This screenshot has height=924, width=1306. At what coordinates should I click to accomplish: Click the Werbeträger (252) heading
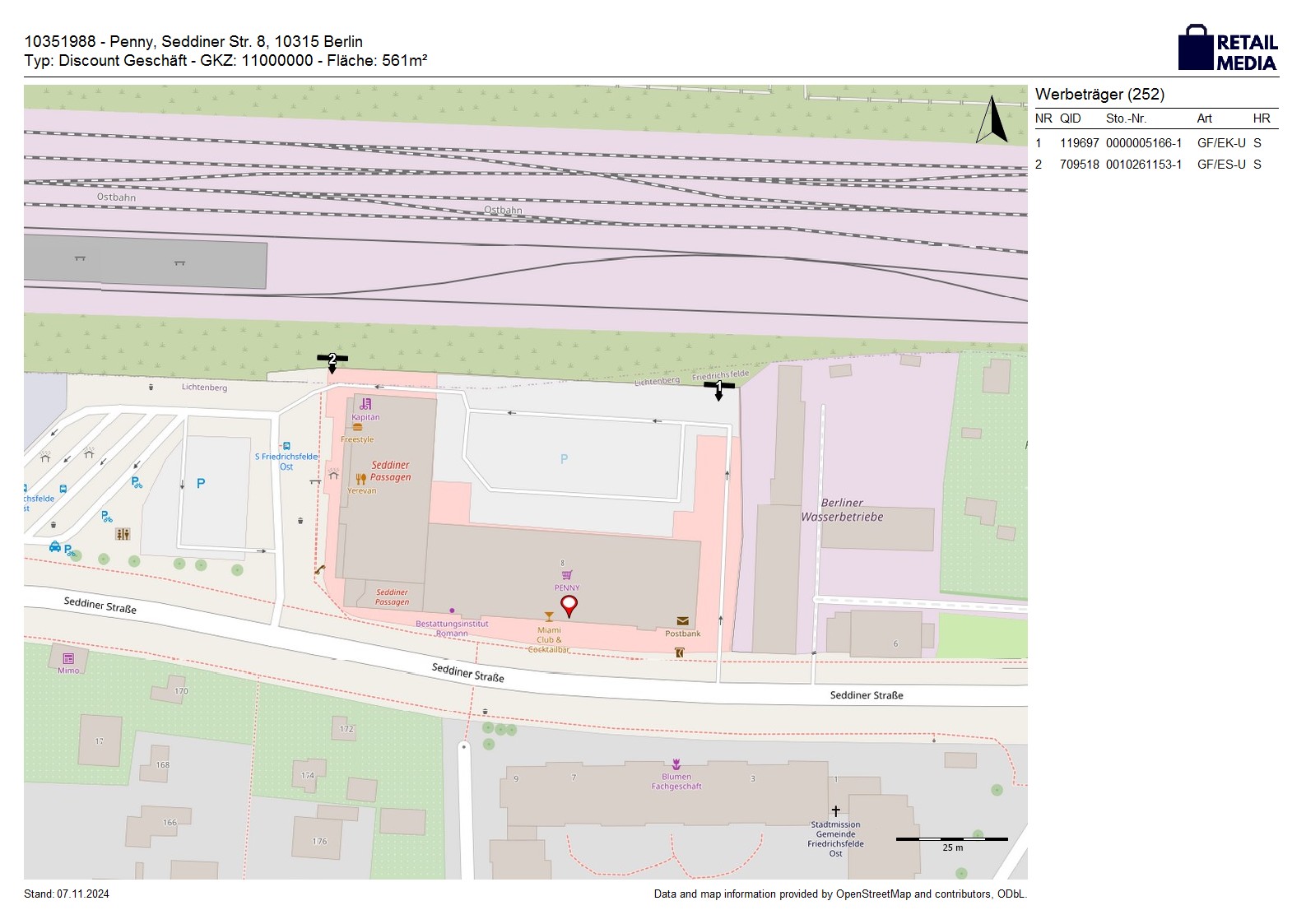pos(1099,95)
